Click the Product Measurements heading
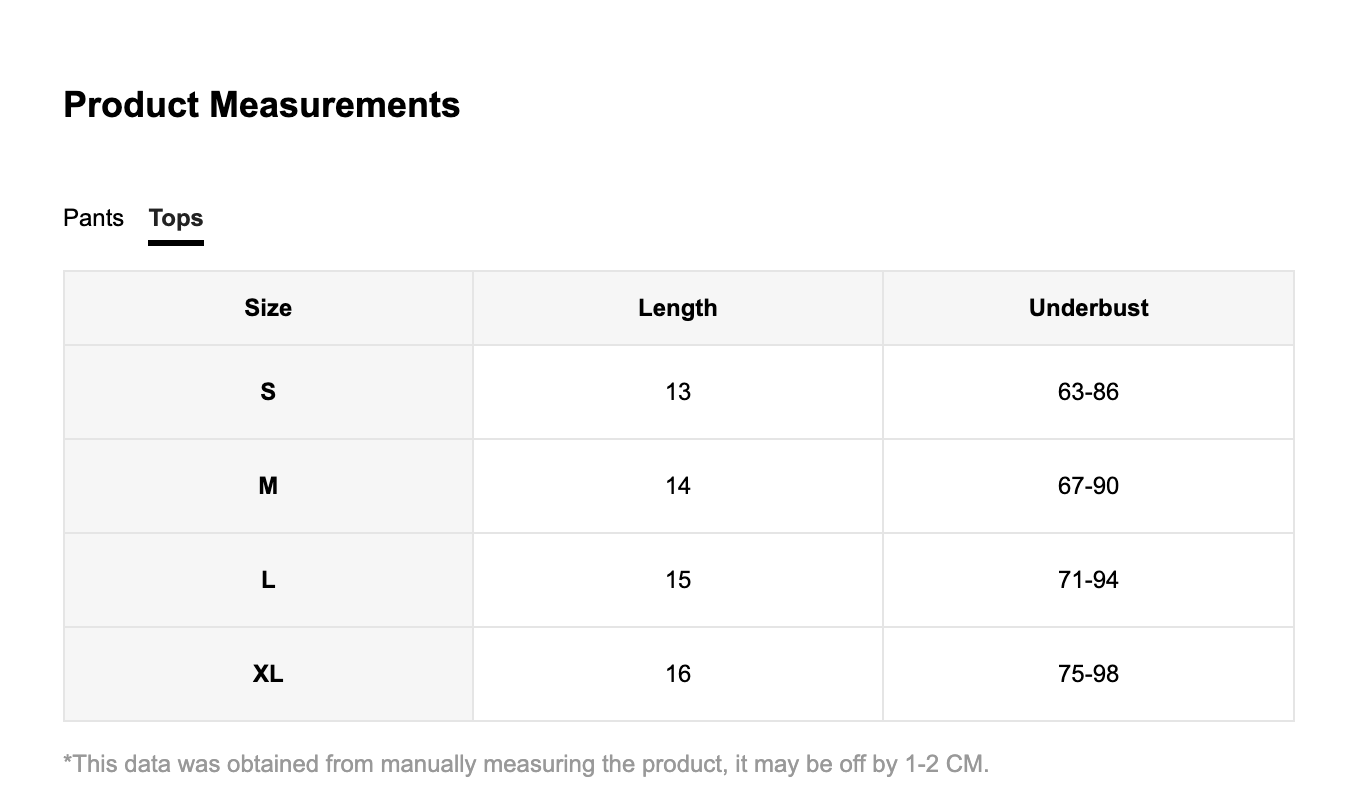The image size is (1368, 796). point(262,105)
